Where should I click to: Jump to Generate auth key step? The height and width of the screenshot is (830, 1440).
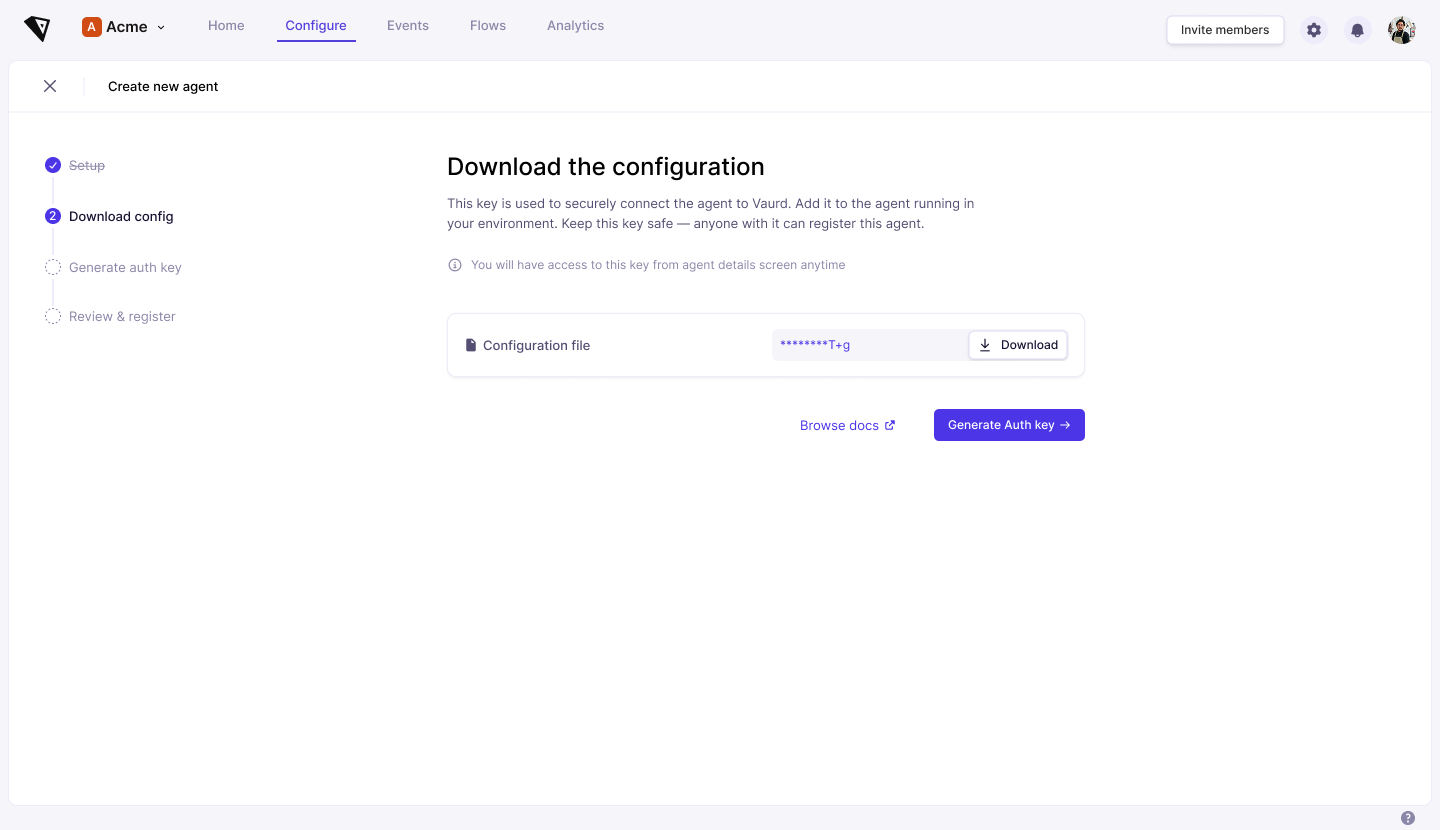pyautogui.click(x=125, y=267)
